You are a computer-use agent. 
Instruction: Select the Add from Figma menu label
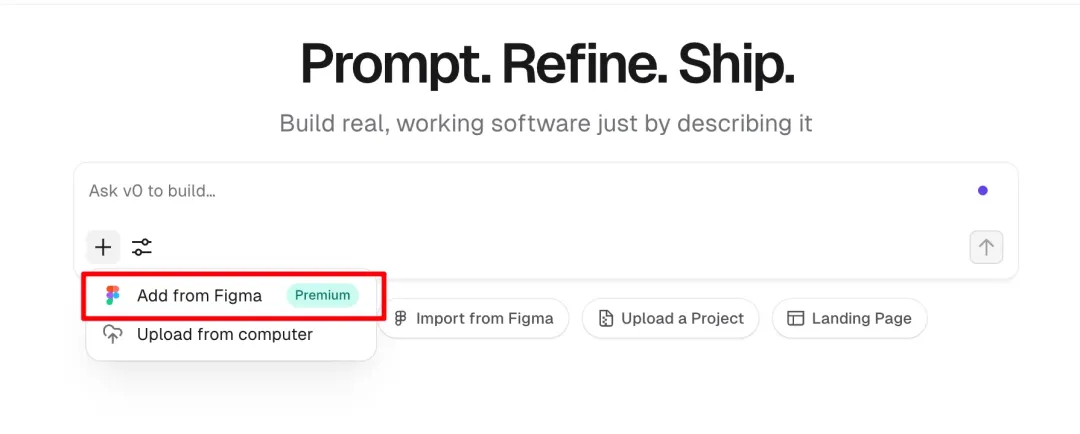(x=199, y=295)
